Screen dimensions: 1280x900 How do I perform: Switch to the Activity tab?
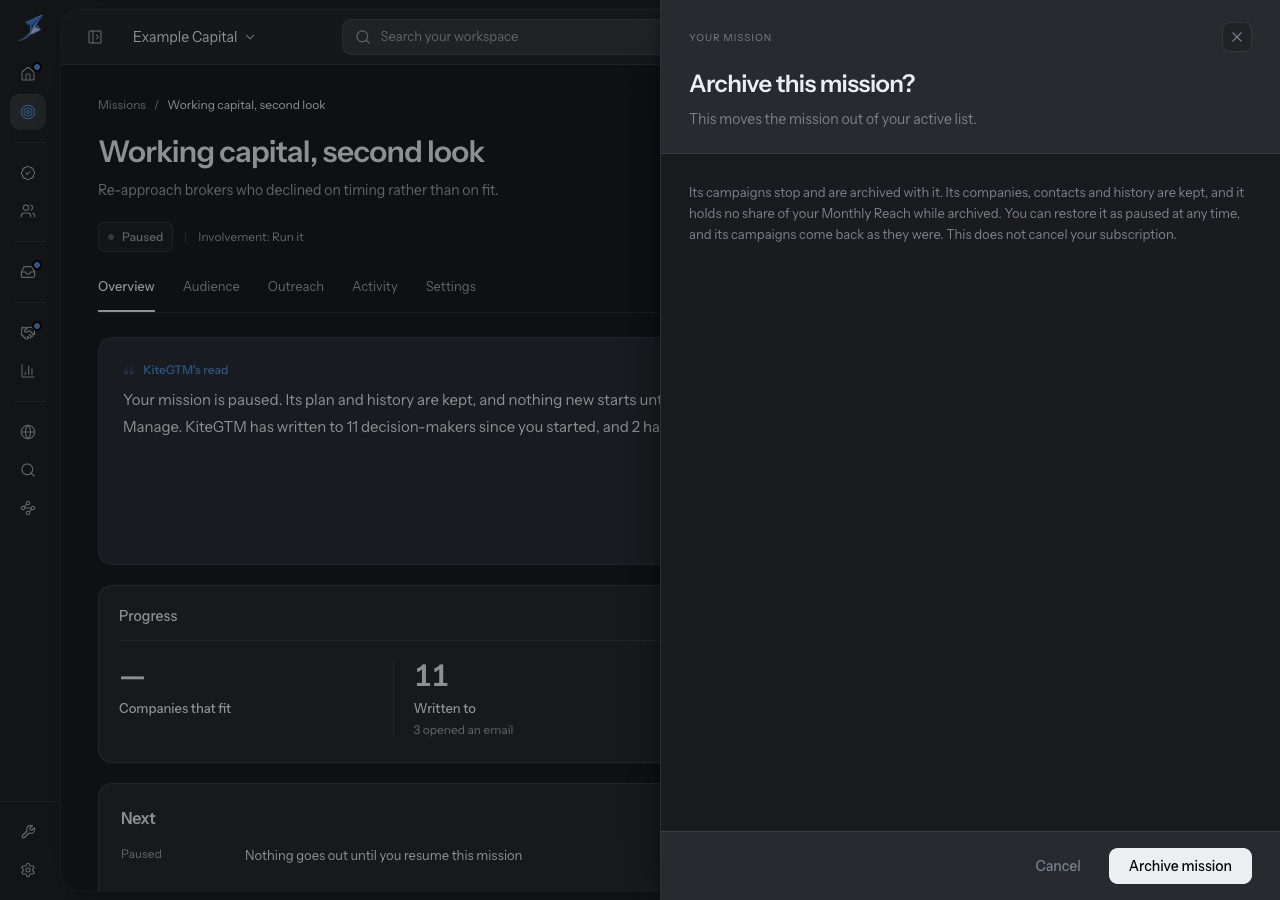375,287
